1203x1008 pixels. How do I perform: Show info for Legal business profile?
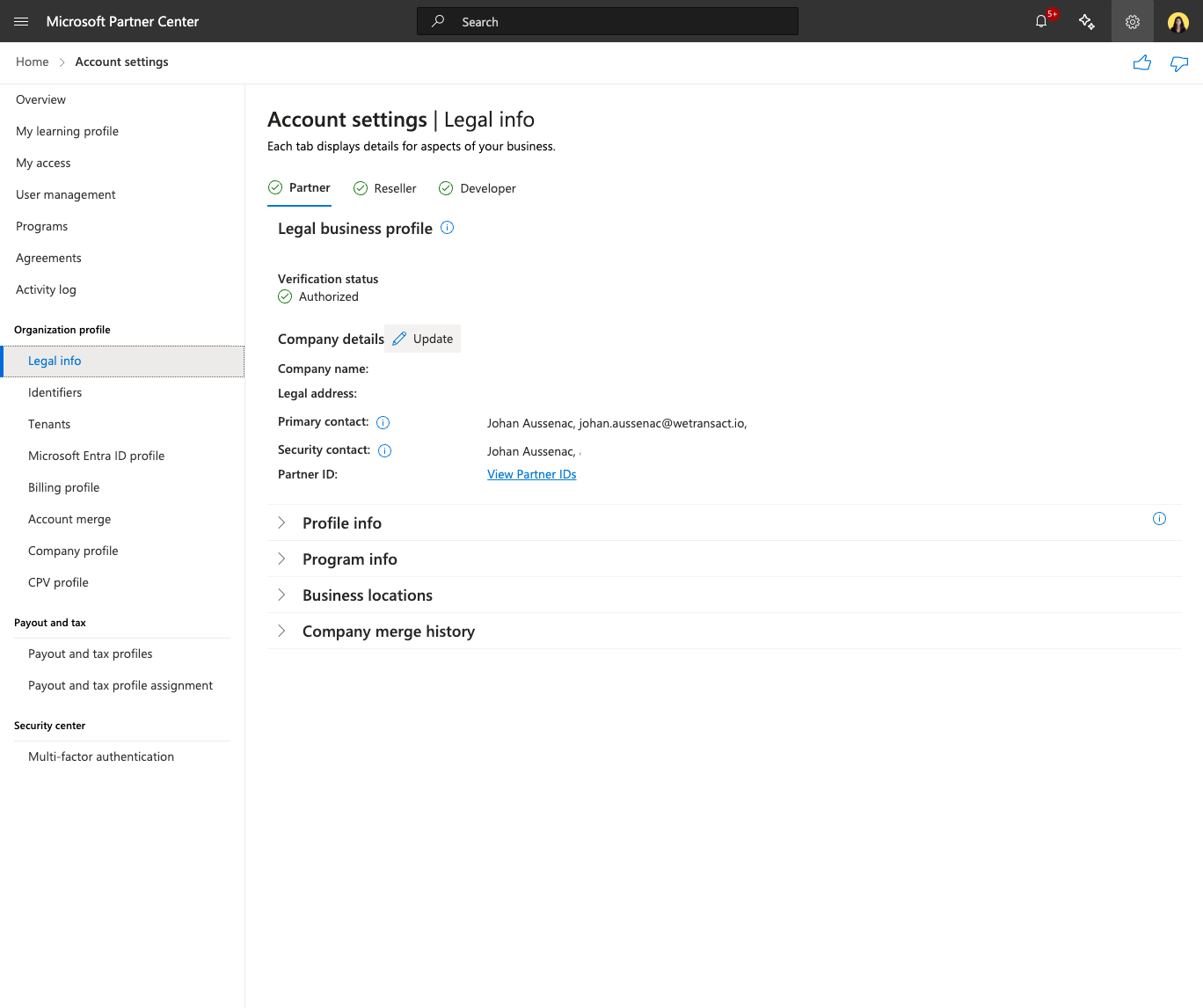tap(447, 228)
